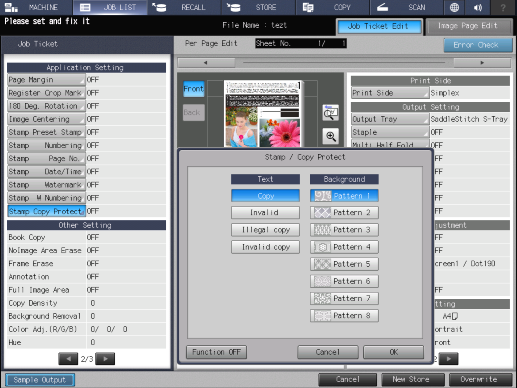Click the Sample Output button
517x388 pixels.
(x=40, y=380)
